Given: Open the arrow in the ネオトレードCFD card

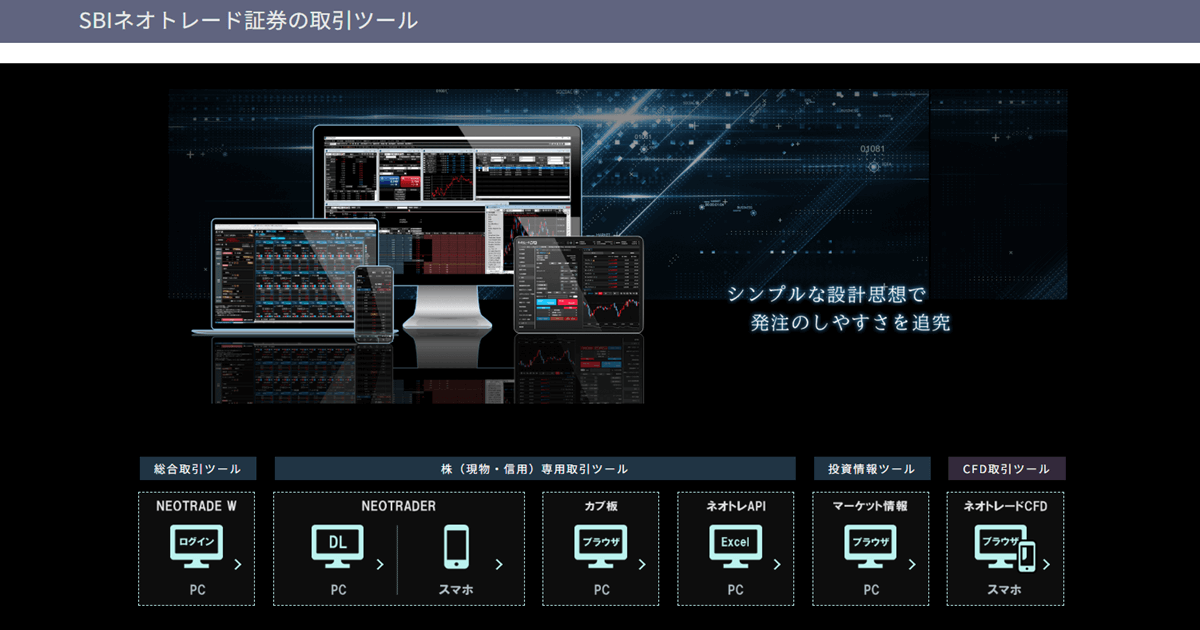Looking at the screenshot, I should pos(1046,565).
